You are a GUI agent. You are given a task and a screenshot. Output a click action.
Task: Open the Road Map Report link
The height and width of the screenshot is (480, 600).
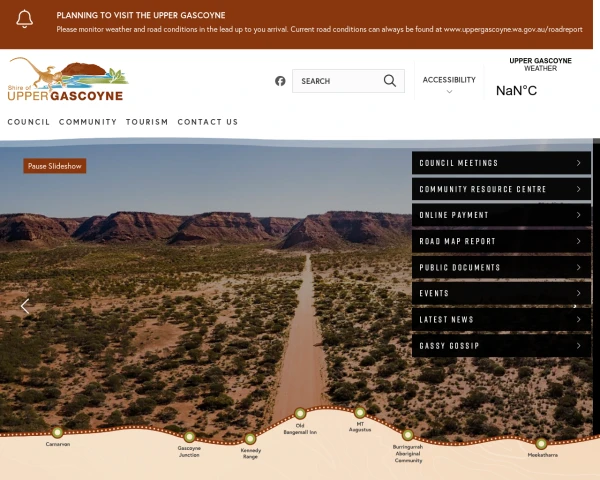pos(501,241)
